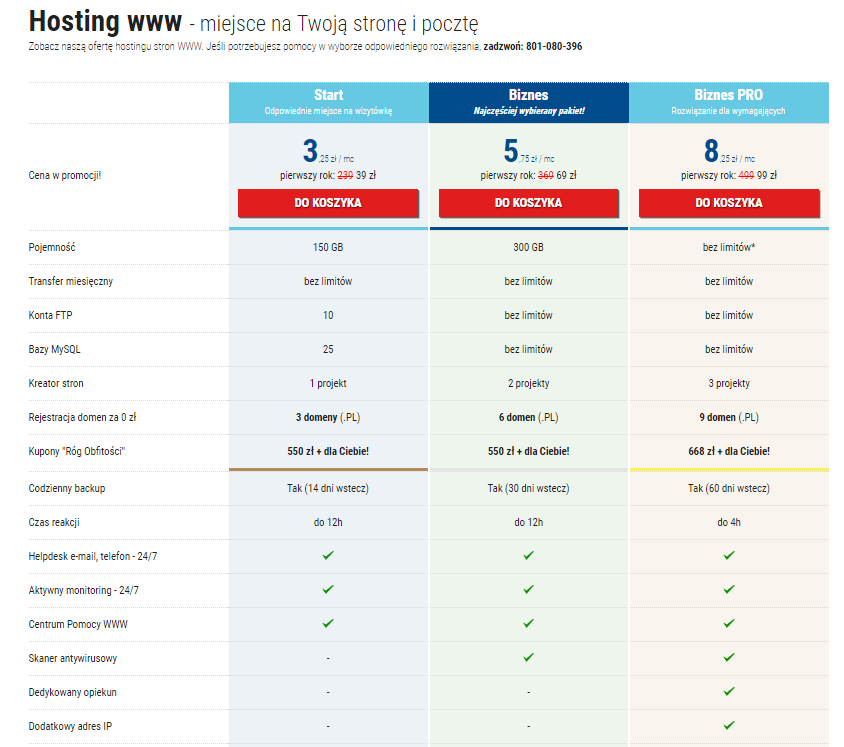The height and width of the screenshot is (747, 844).
Task: Add the Biznes package to cart
Action: coord(528,202)
